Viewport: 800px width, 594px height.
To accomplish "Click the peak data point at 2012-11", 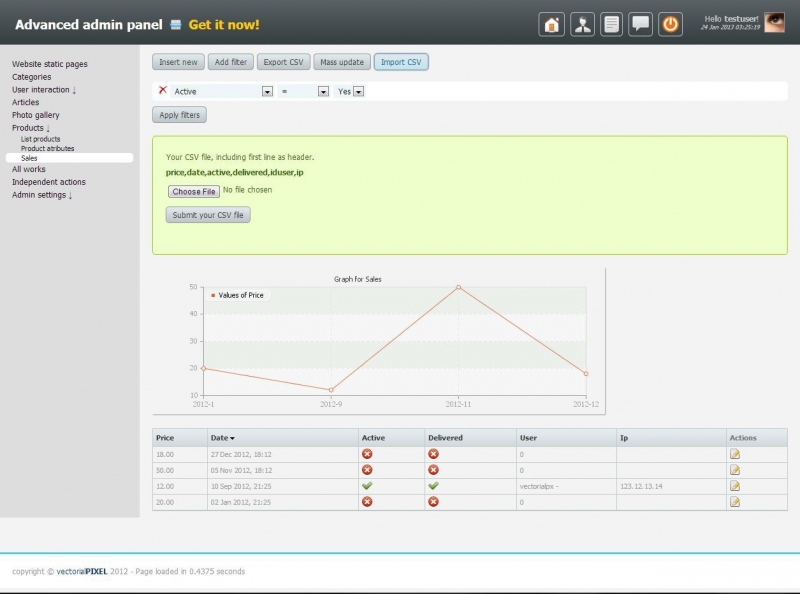I will [x=459, y=287].
